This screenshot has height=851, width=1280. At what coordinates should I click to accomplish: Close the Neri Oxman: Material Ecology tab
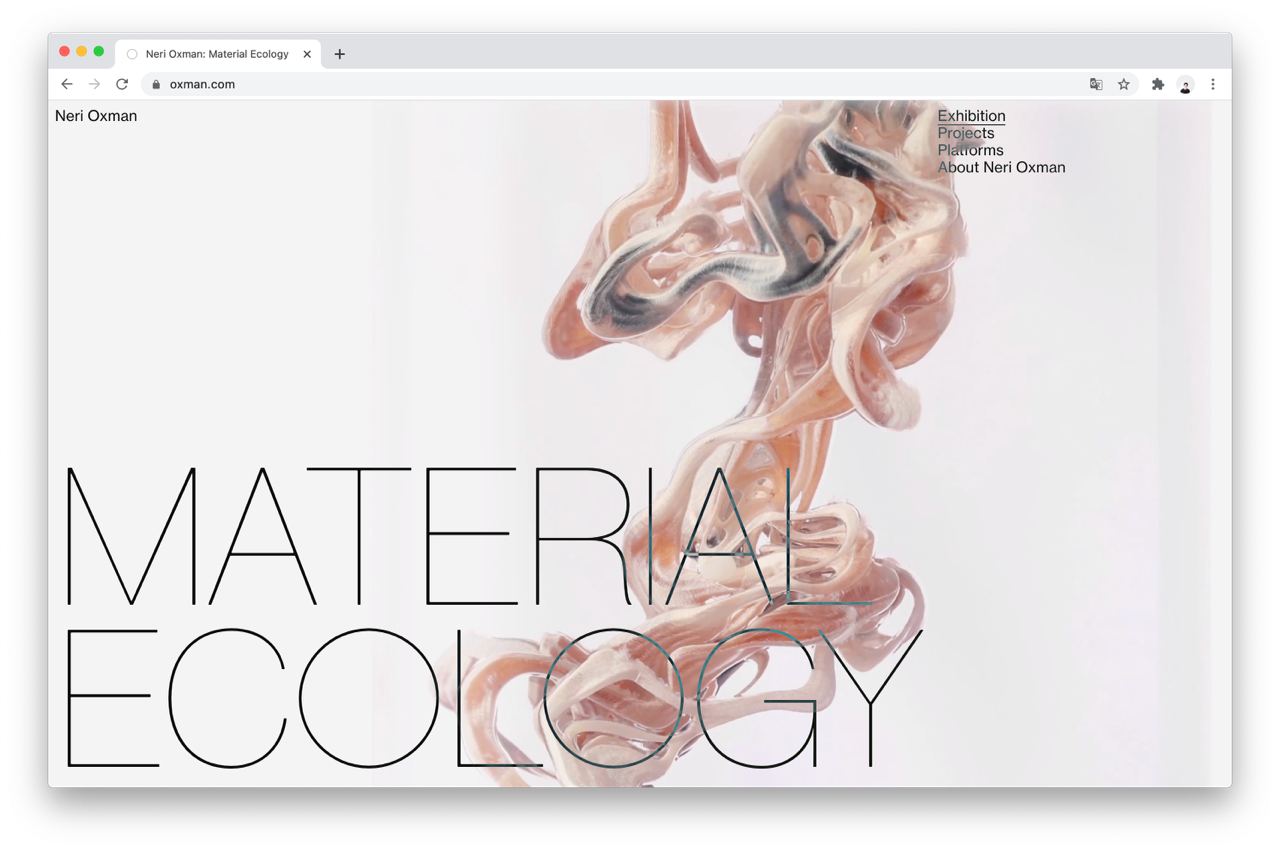tap(307, 54)
